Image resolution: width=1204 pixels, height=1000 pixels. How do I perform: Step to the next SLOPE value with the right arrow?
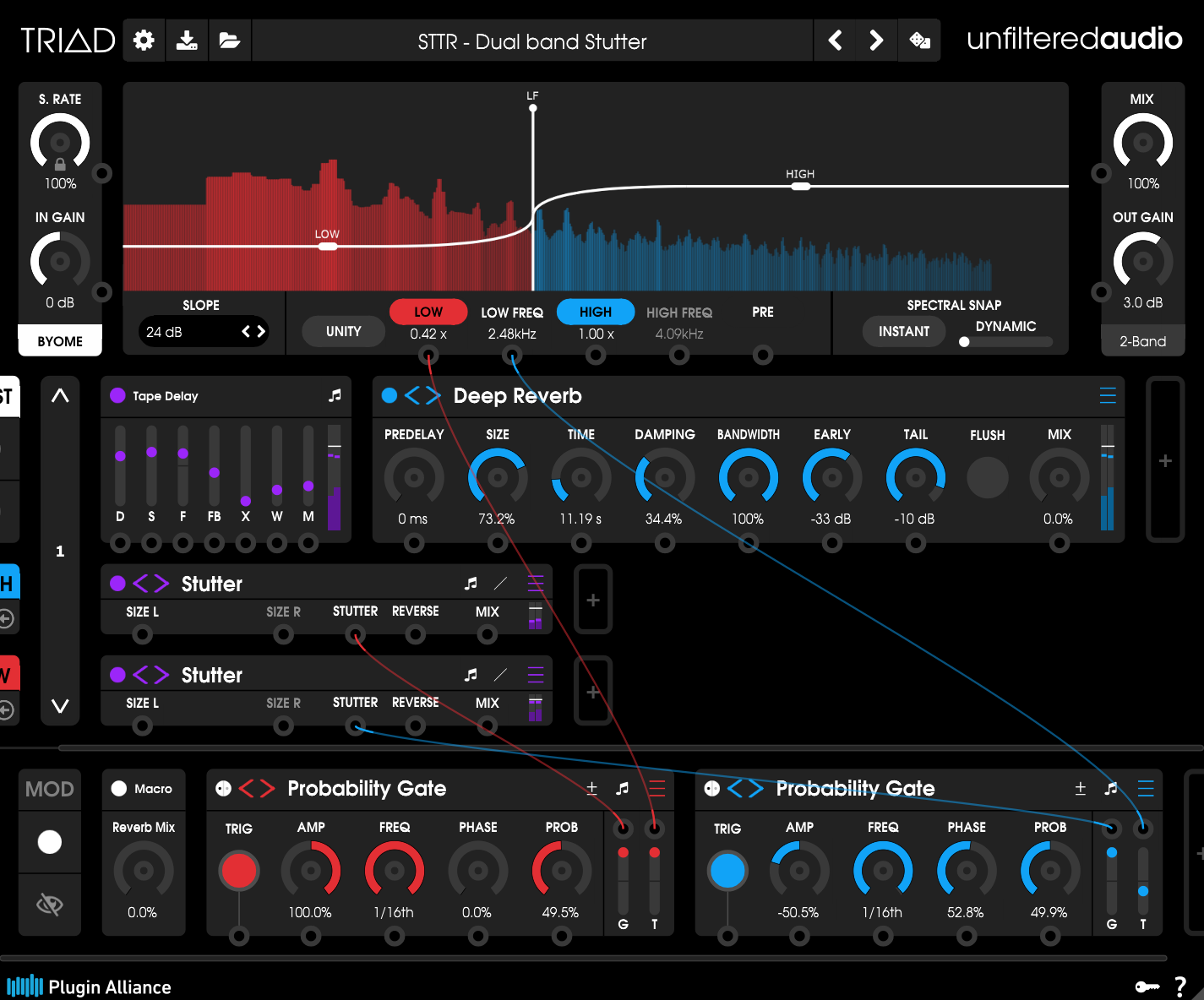click(261, 331)
